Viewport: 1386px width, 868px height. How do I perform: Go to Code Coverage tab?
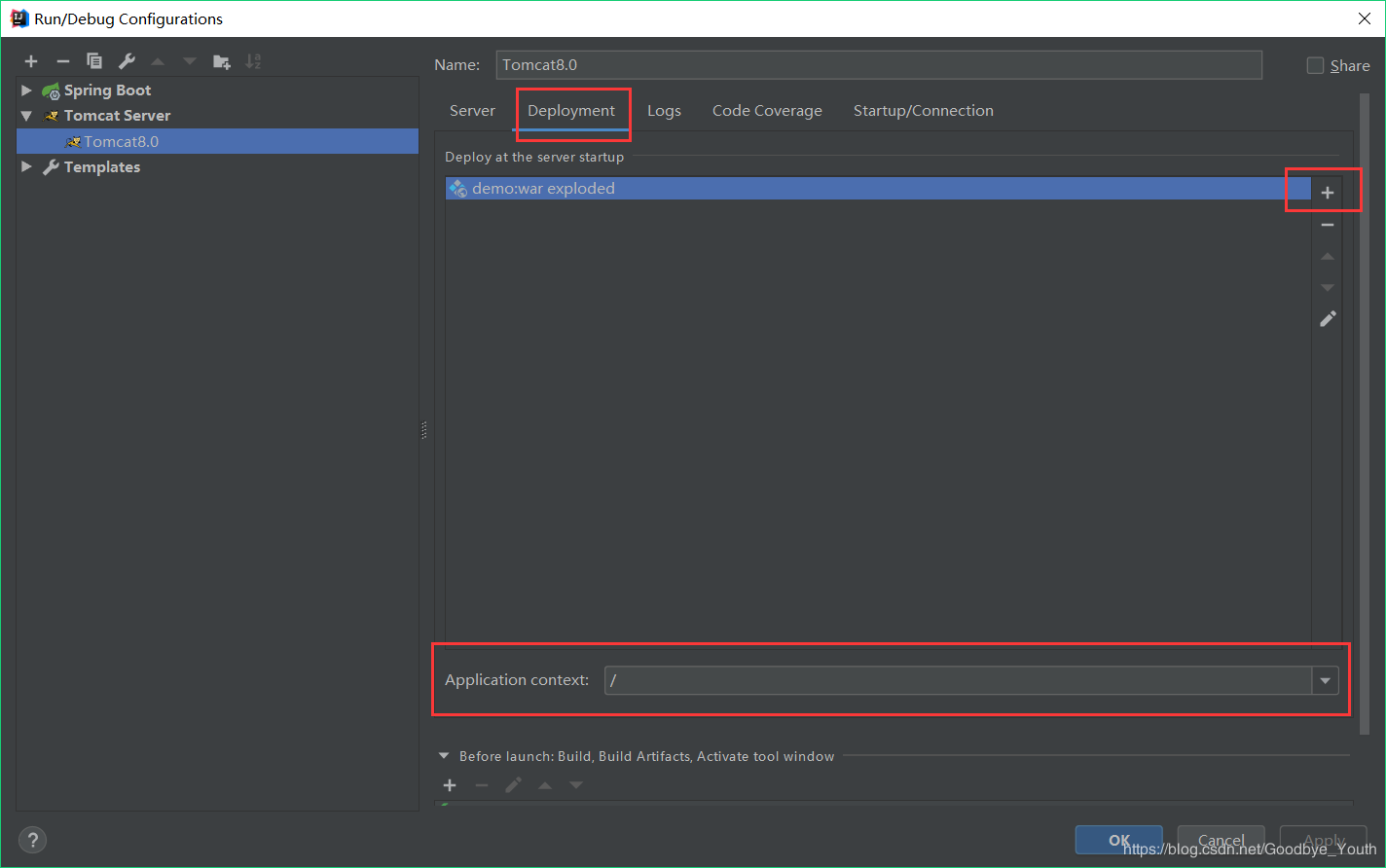coord(767,111)
